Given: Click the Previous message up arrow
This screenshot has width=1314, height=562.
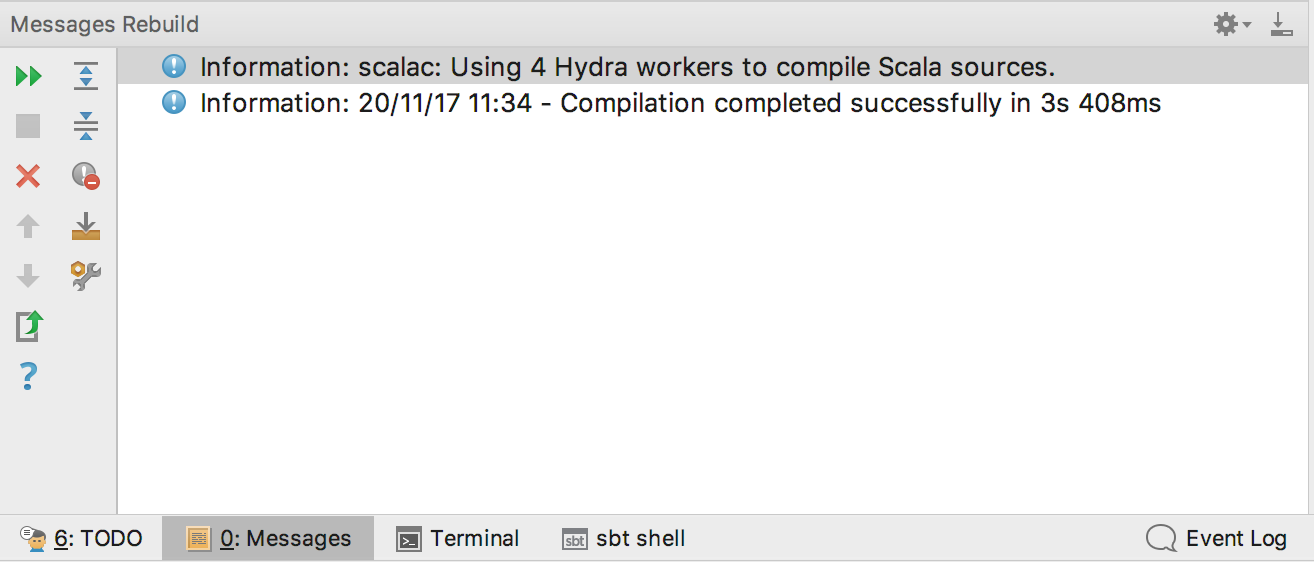Looking at the screenshot, I should click(x=28, y=226).
